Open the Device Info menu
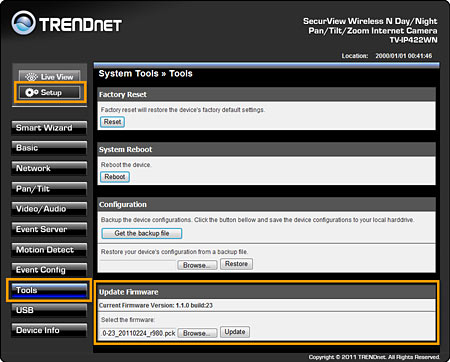450x362 pixels. coord(49,330)
